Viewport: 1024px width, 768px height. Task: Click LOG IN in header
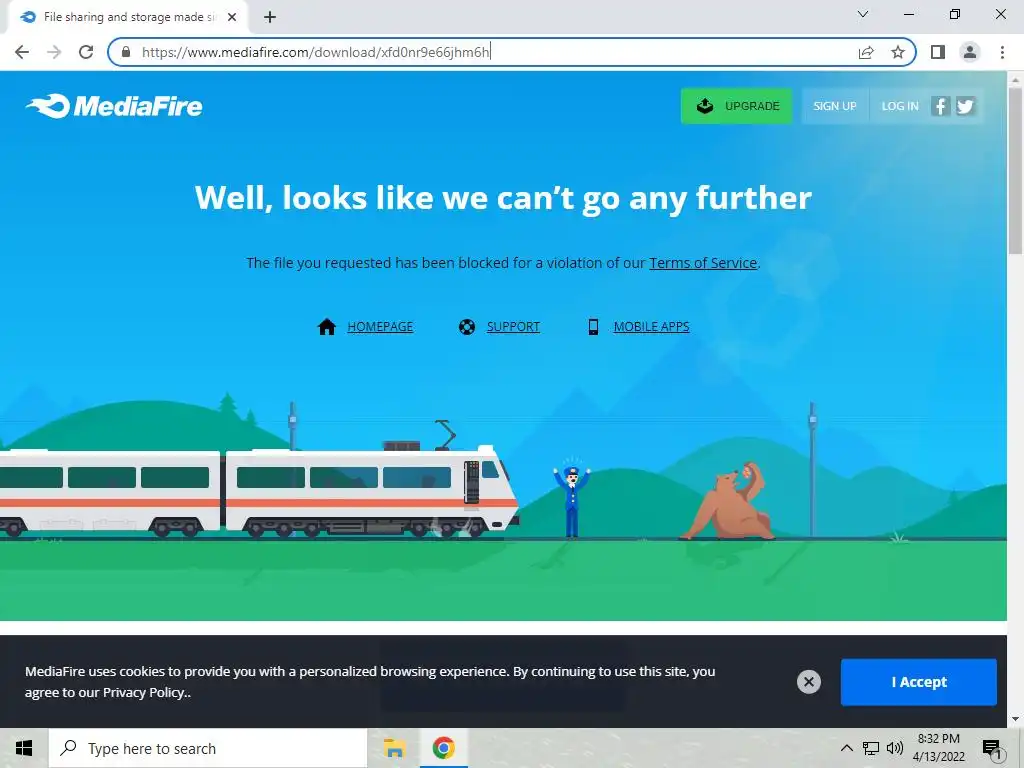click(x=900, y=106)
